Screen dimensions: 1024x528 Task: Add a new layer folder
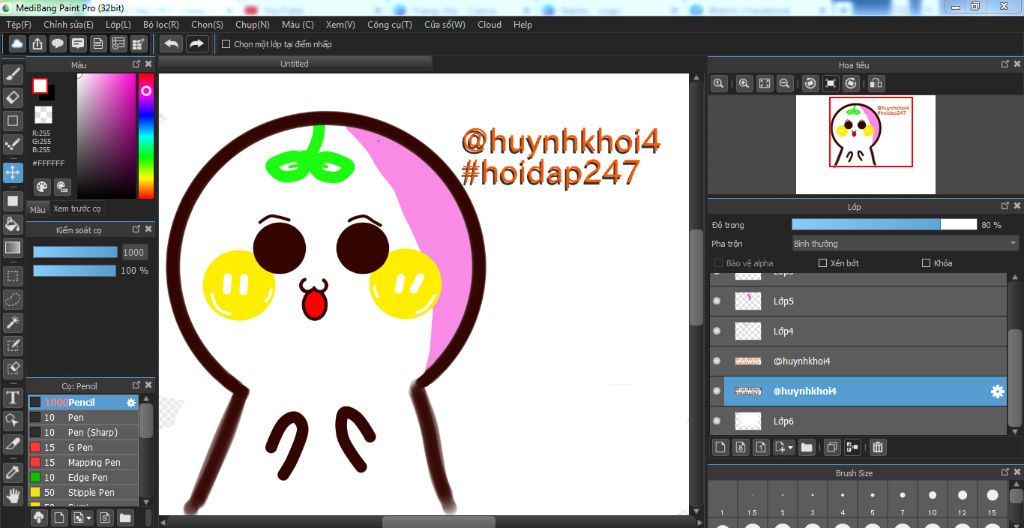tap(807, 448)
